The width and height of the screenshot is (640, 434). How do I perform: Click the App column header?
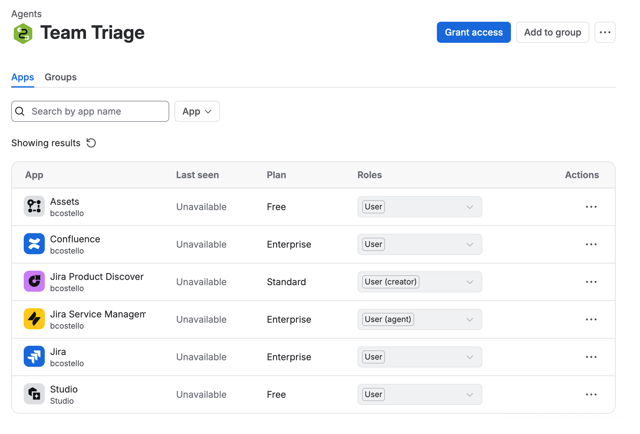[x=34, y=175]
